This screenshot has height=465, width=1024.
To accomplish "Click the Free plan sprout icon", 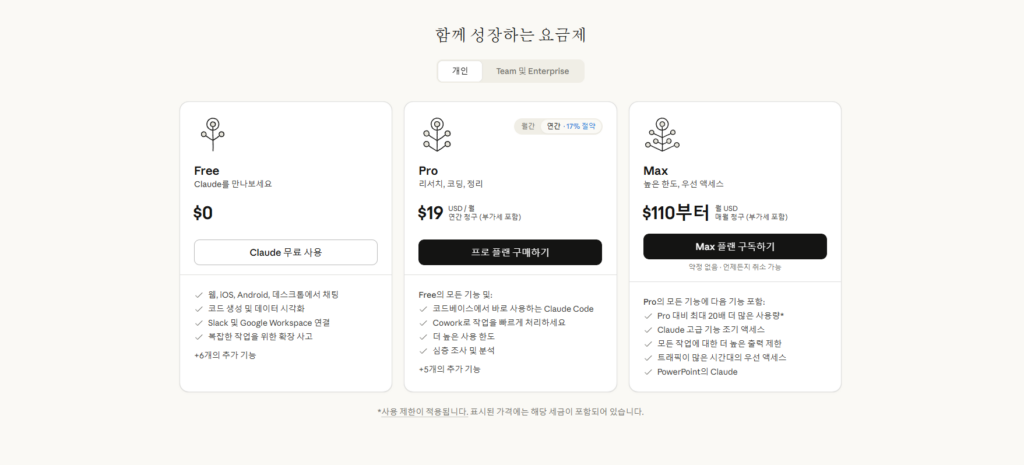I will (x=210, y=134).
